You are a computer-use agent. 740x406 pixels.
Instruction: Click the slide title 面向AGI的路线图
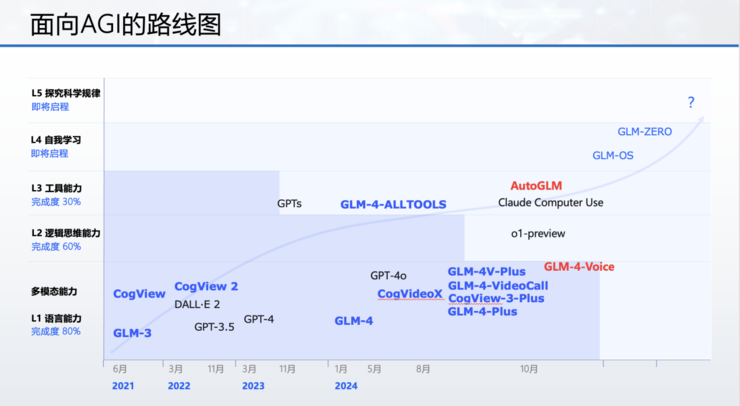126,25
